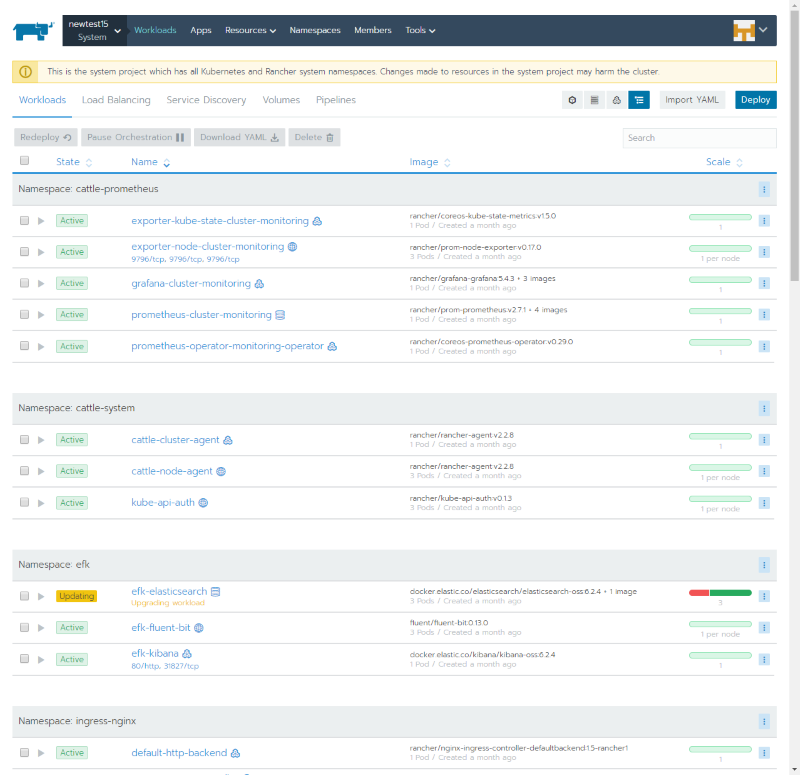Switch to the Load Balancing tab
Screen dimensions: 800x775
tap(116, 100)
